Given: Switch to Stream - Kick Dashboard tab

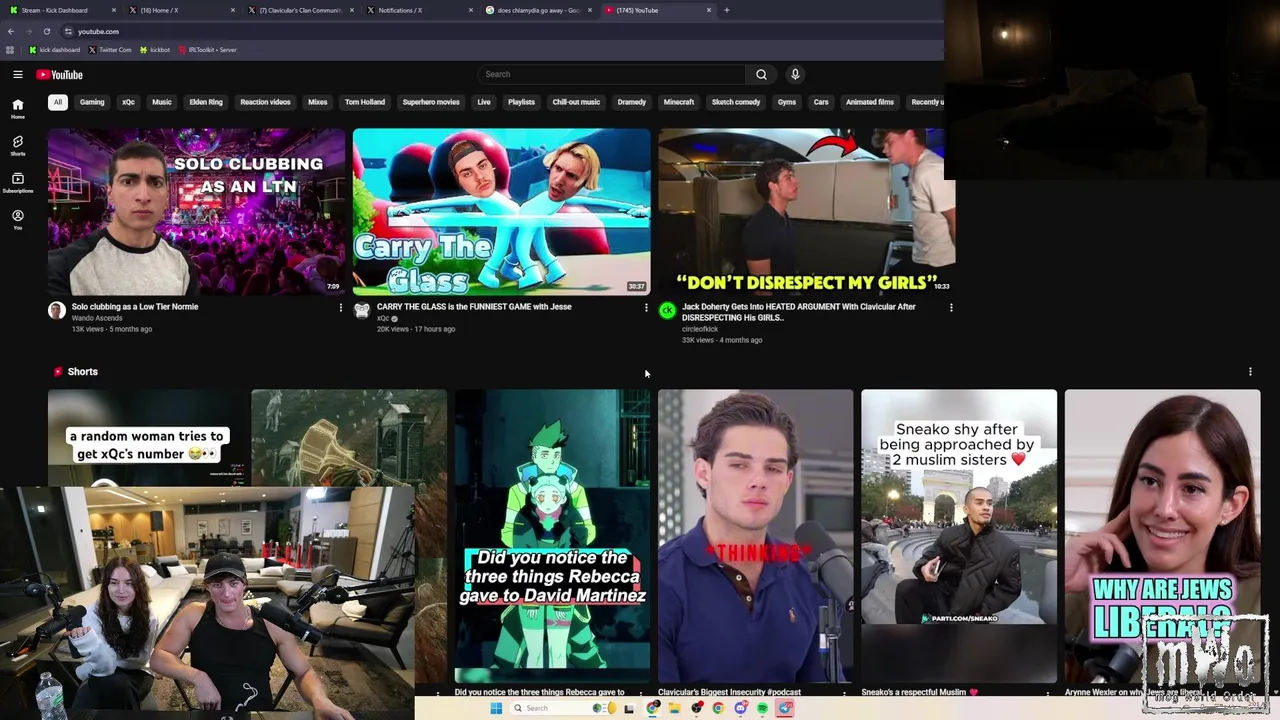Looking at the screenshot, I should coord(60,10).
